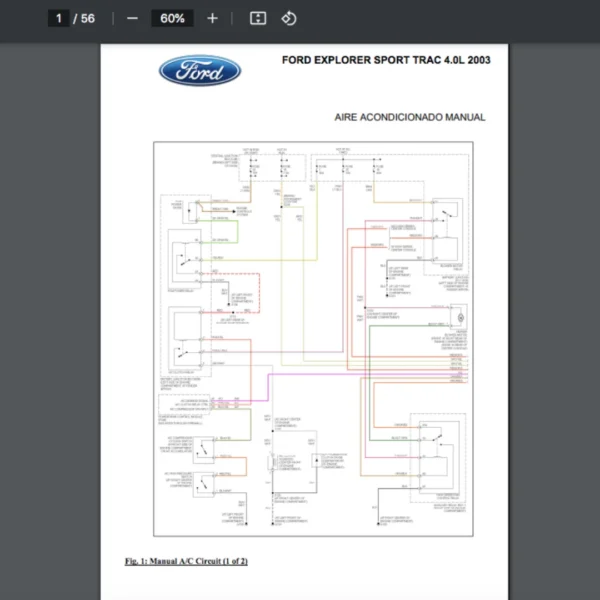This screenshot has height=600, width=600.
Task: Click the zoom out minus icon
Action: 132,18
